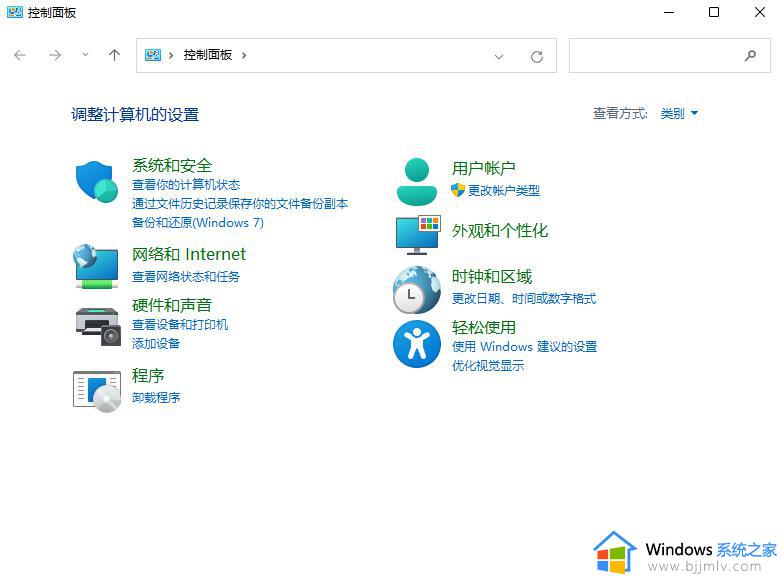The height and width of the screenshot is (580, 782).
Task: Open 程序 category heading
Action: (x=148, y=376)
